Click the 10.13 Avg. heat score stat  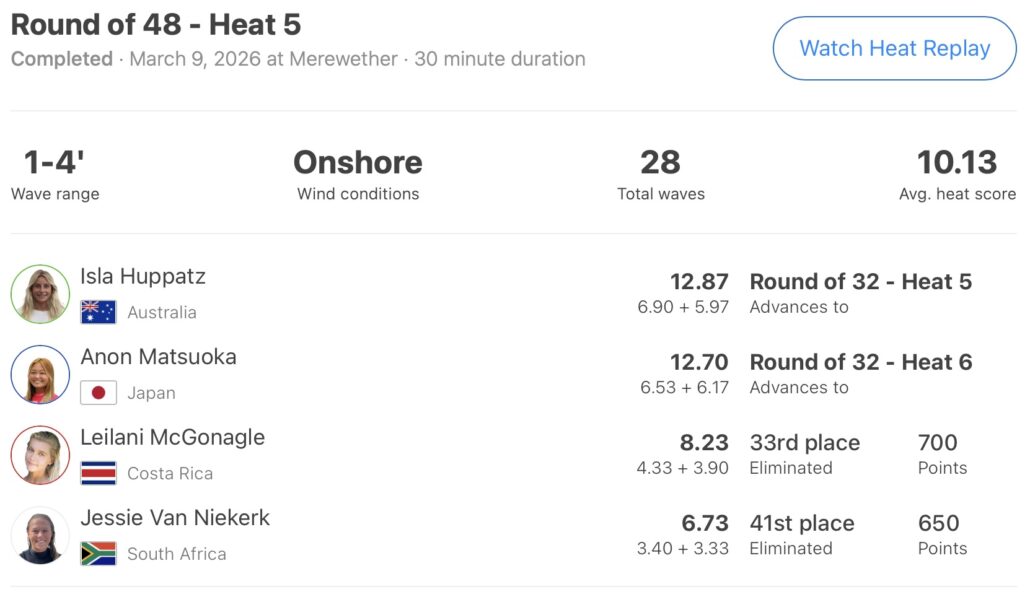(957, 163)
